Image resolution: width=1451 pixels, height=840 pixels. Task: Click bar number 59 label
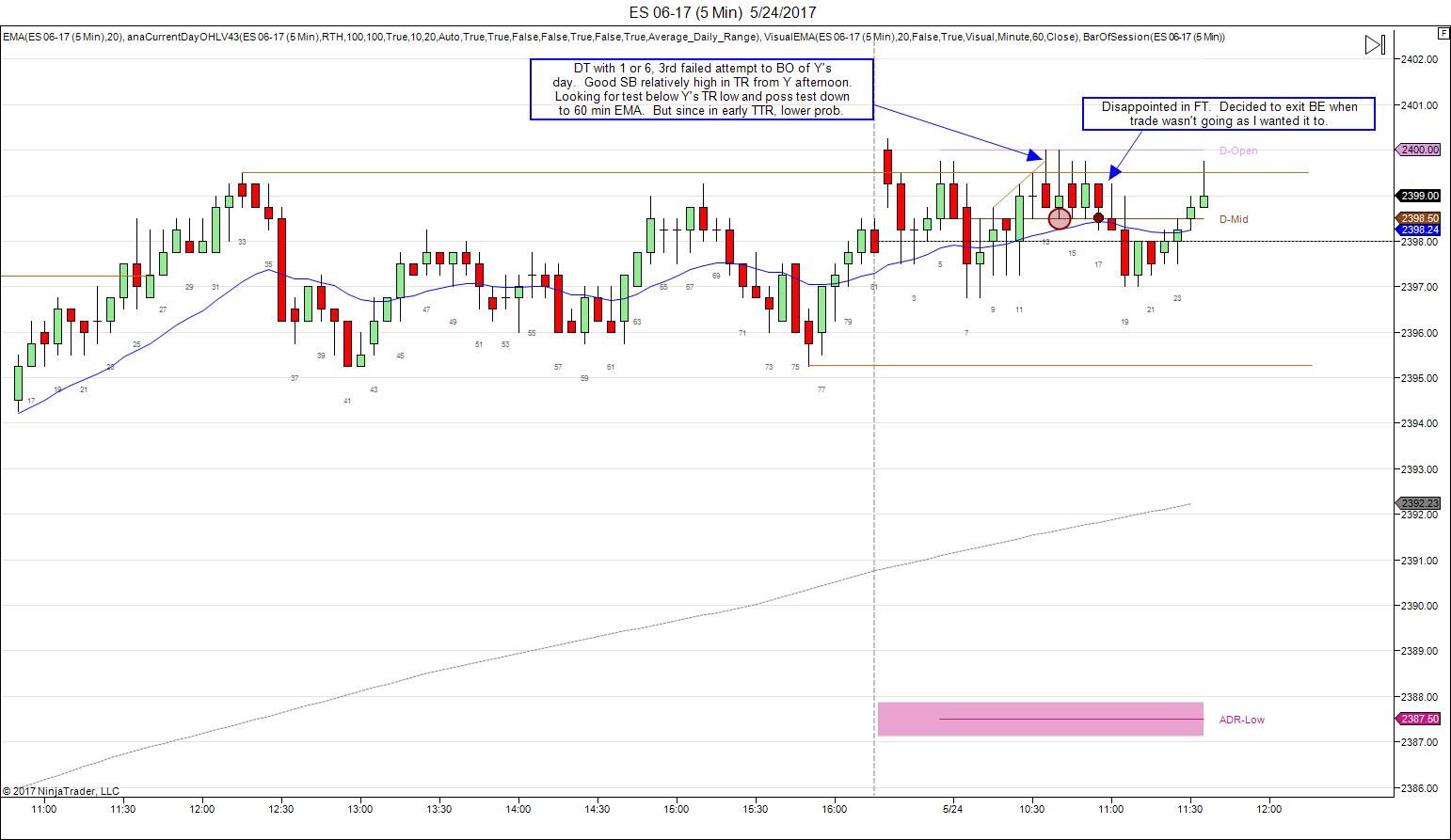coord(584,378)
